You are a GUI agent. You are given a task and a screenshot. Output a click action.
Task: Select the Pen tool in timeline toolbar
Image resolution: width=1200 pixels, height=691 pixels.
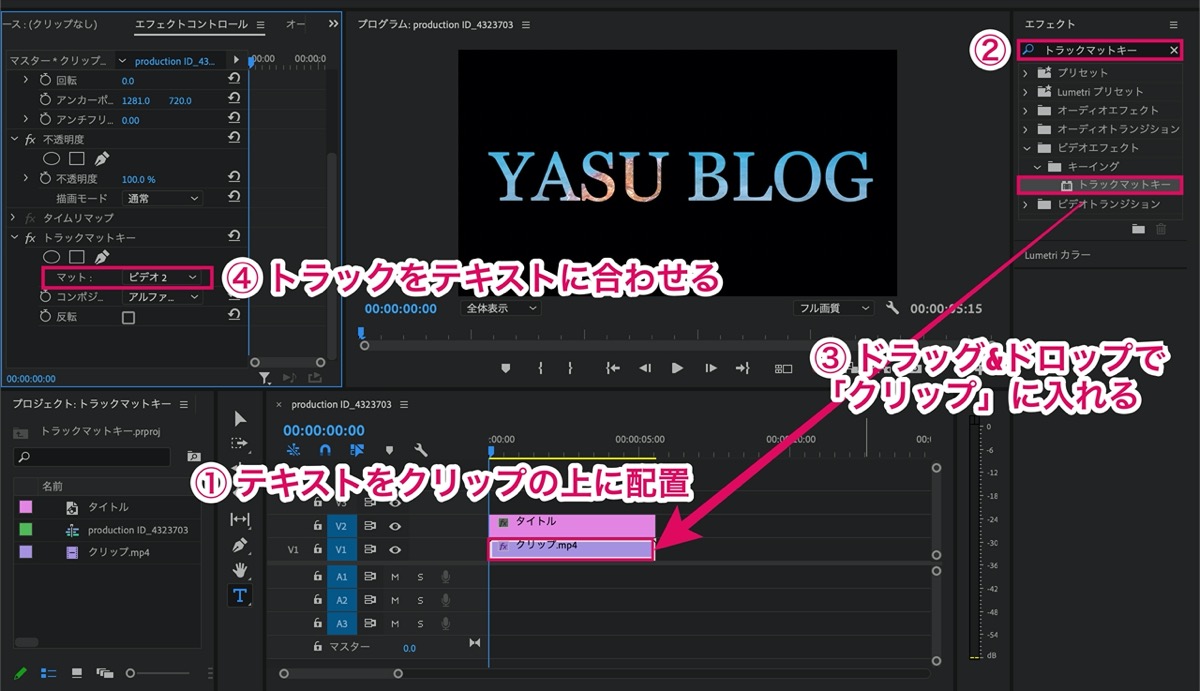click(239, 545)
